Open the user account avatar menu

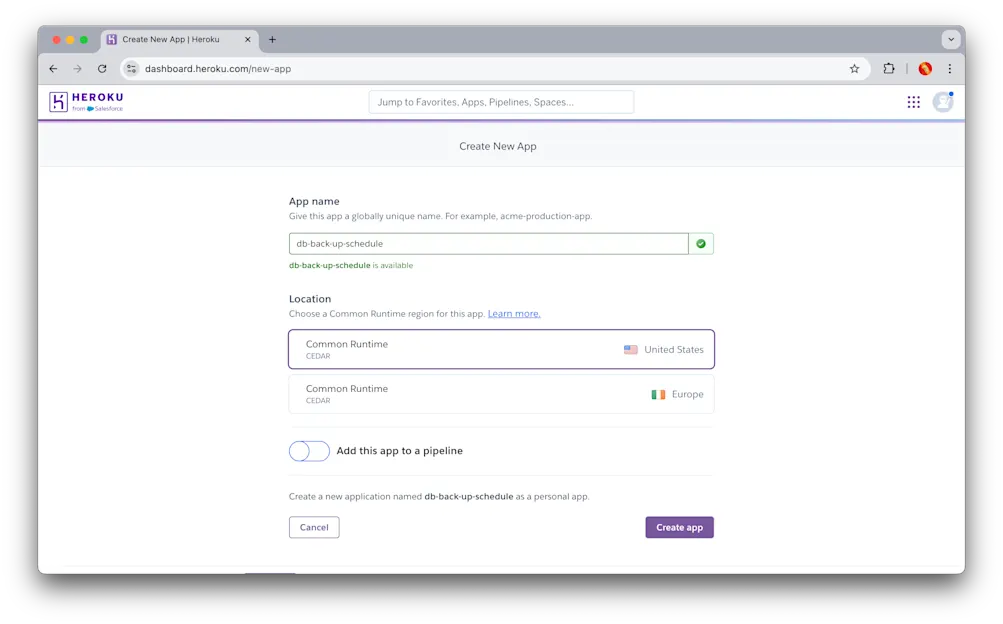[x=941, y=101]
